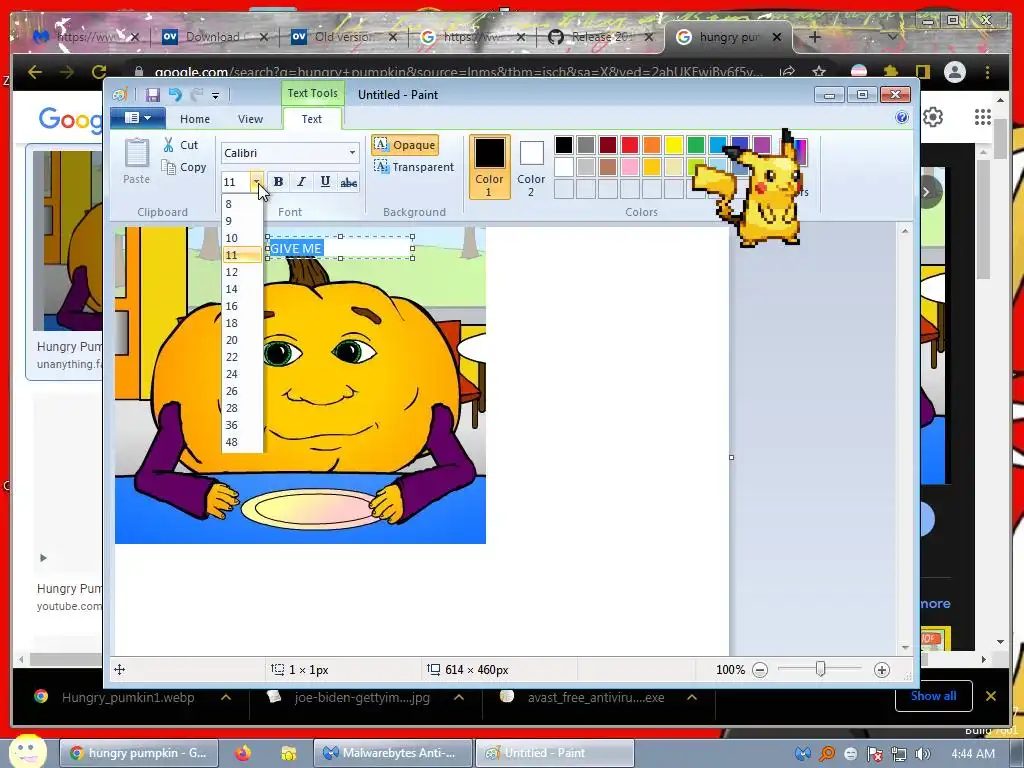
Task: Click the zoom in plus button
Action: click(882, 670)
